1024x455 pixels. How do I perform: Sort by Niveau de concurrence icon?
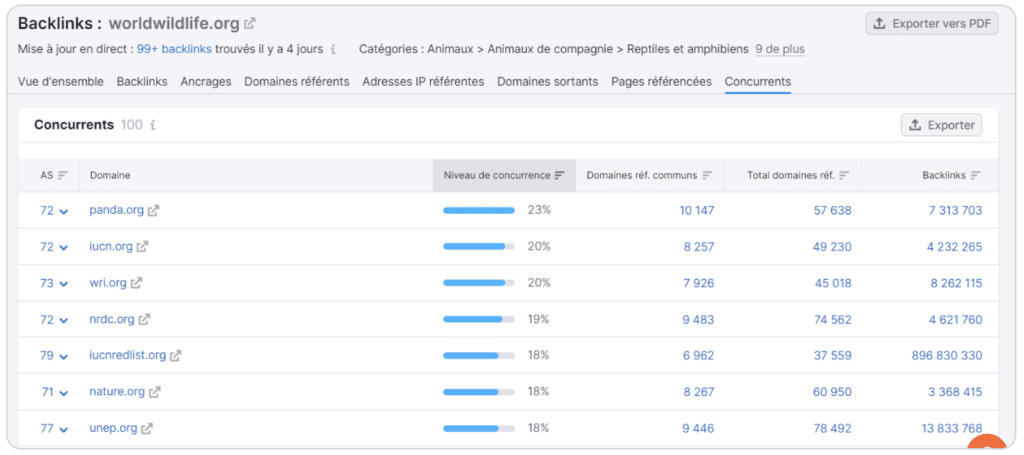click(x=560, y=175)
